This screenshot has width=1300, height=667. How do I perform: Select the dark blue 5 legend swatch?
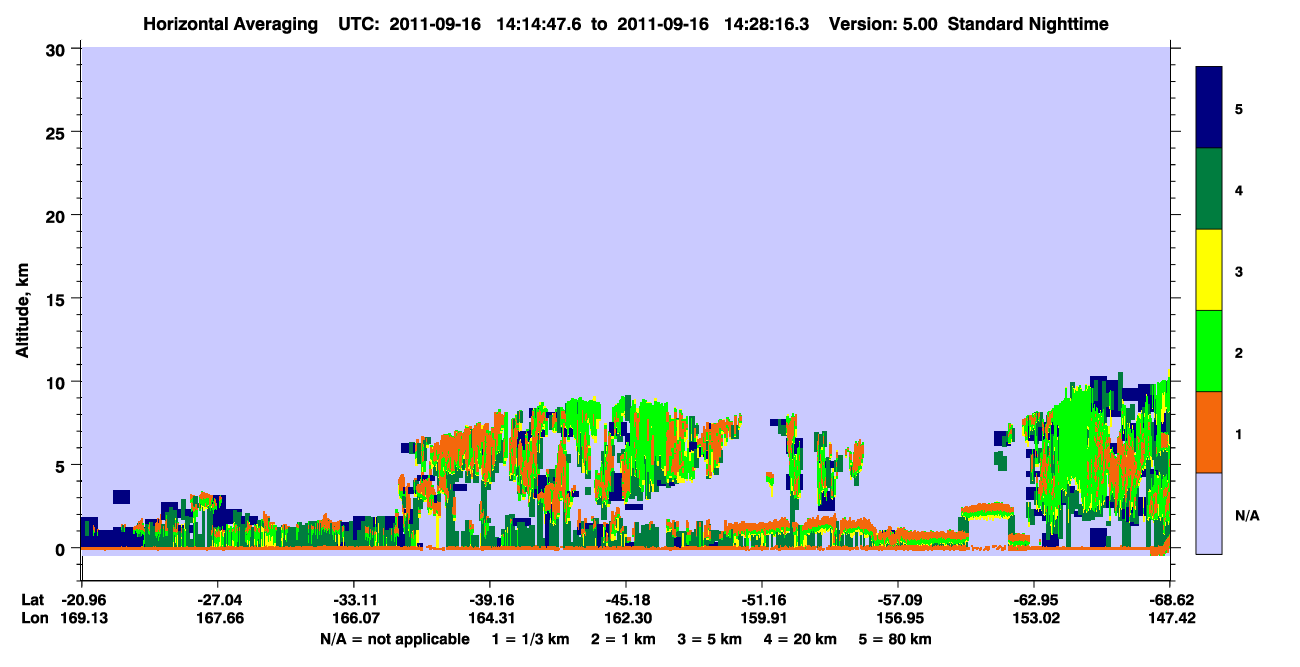click(1209, 108)
